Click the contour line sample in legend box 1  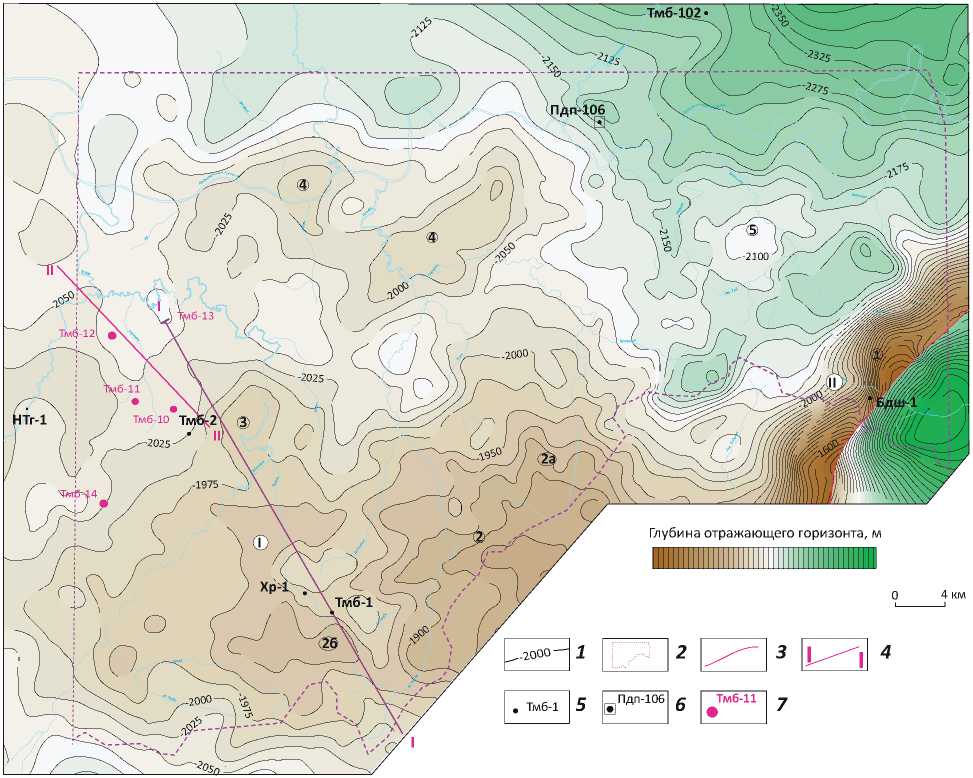536,655
